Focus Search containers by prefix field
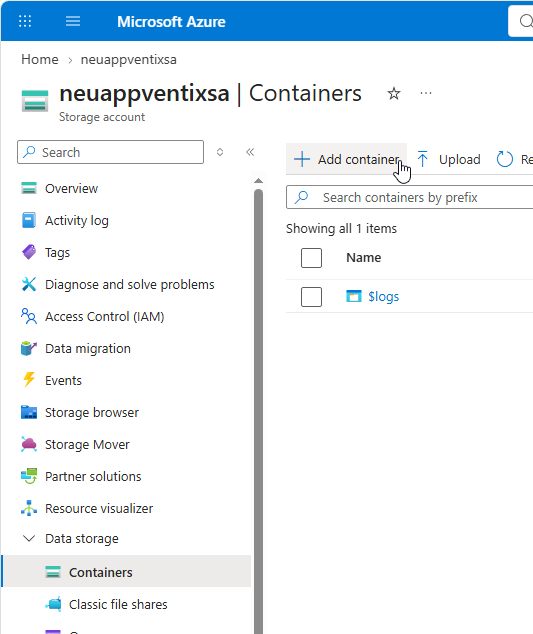 click(409, 197)
